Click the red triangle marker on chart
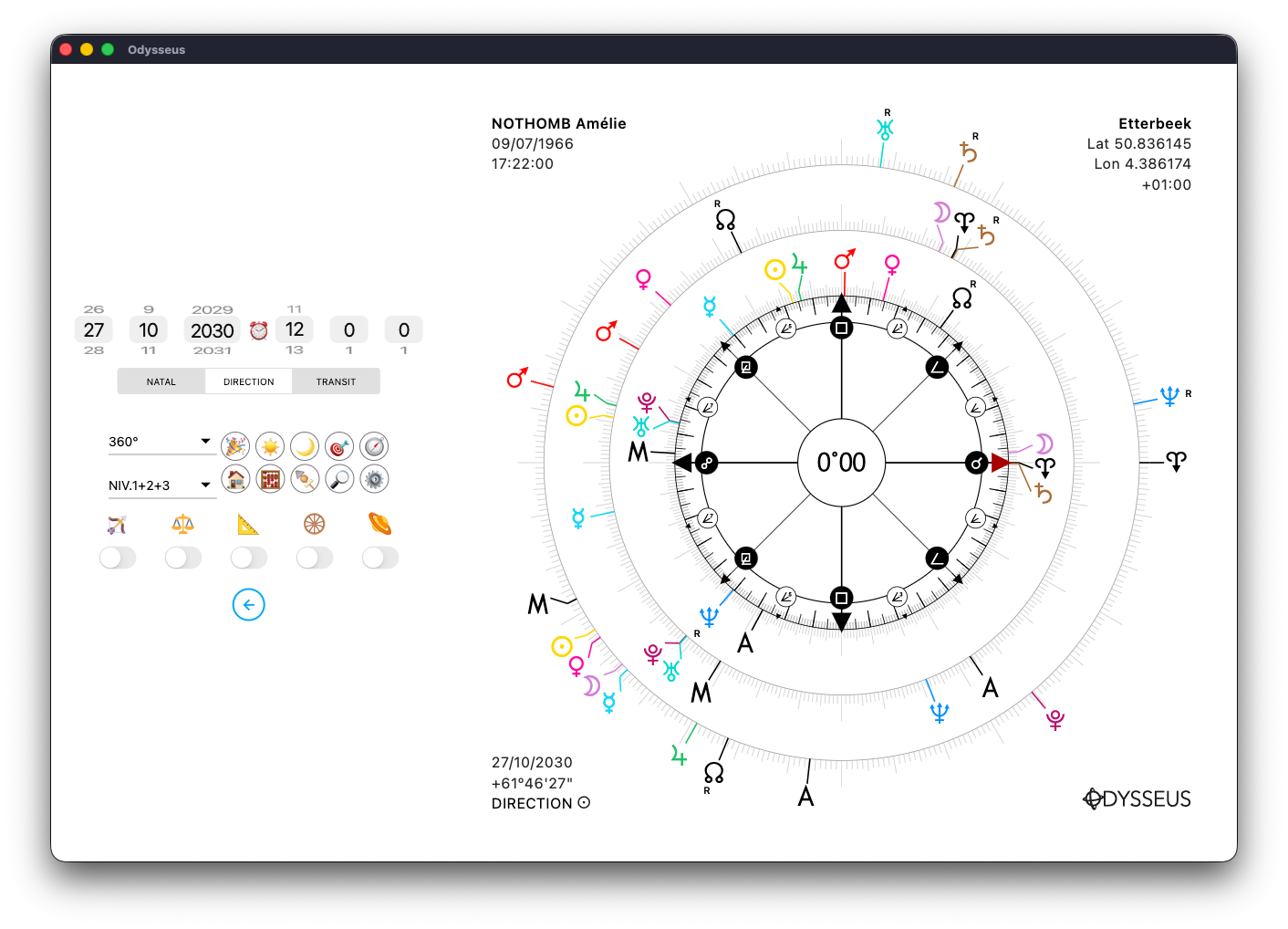 1001,463
